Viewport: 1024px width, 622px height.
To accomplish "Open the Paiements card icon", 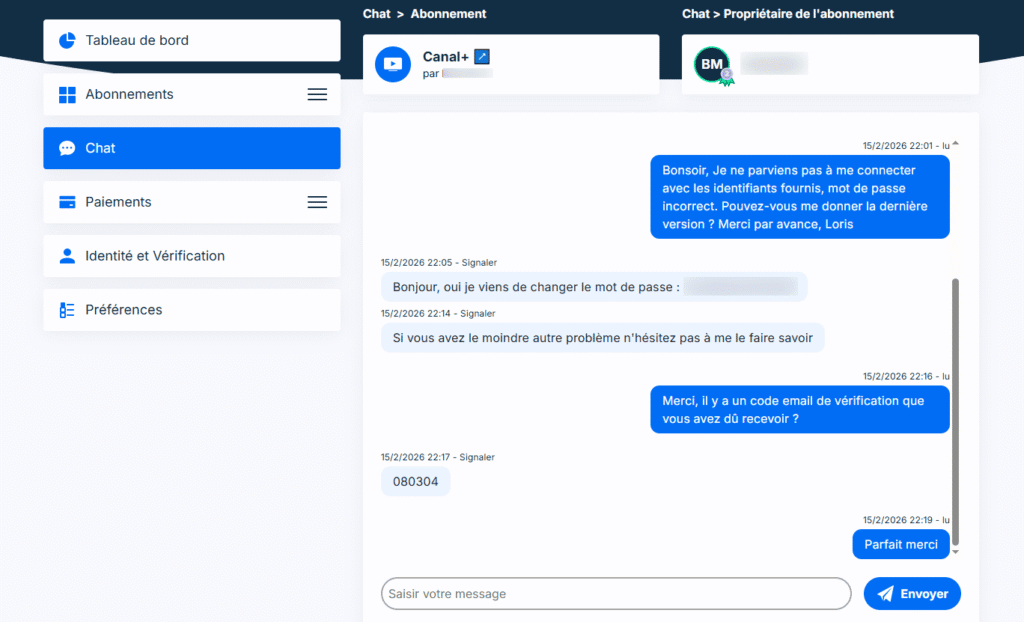I will (66, 201).
